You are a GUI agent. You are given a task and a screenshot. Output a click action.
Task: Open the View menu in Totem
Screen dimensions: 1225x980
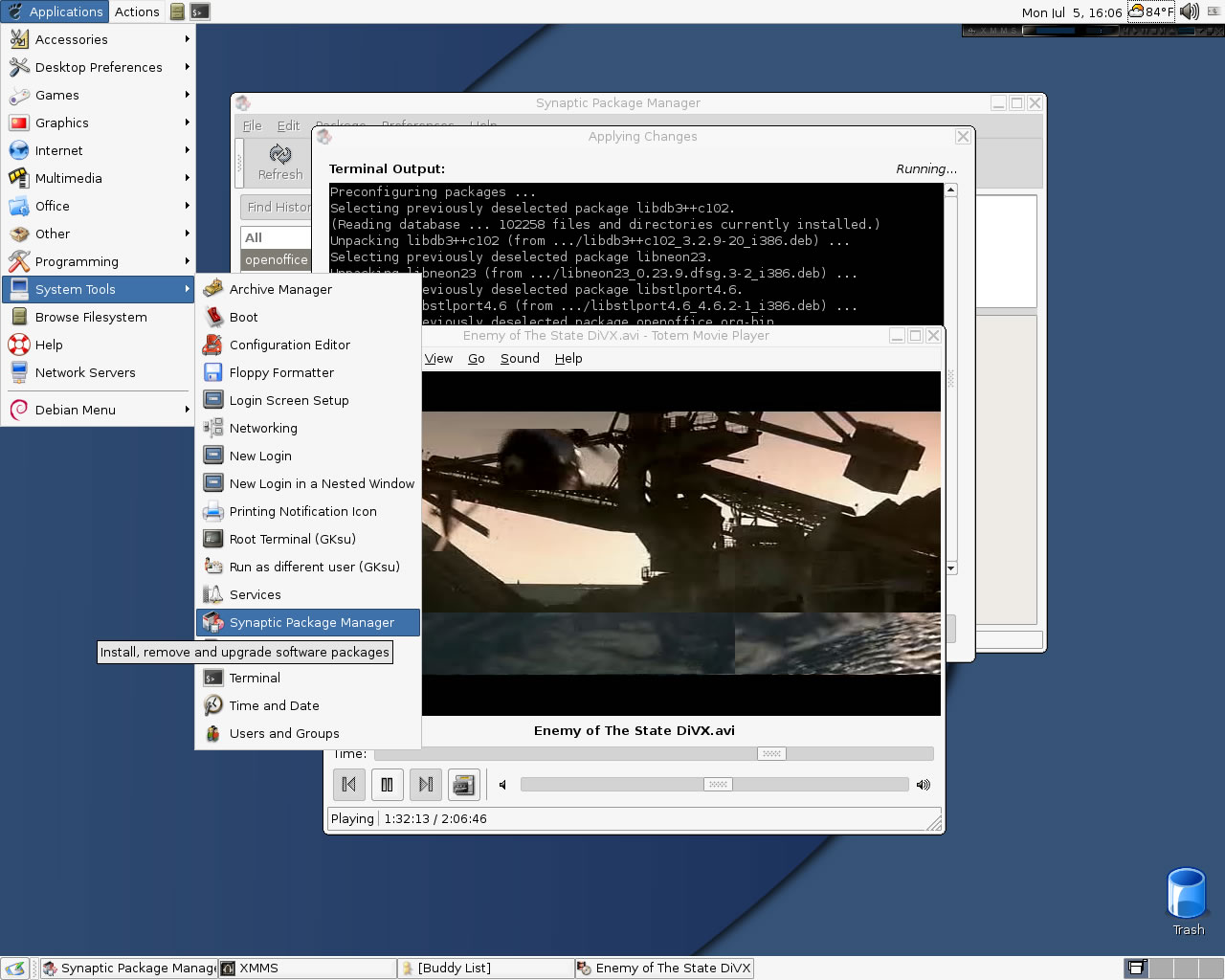[438, 359]
